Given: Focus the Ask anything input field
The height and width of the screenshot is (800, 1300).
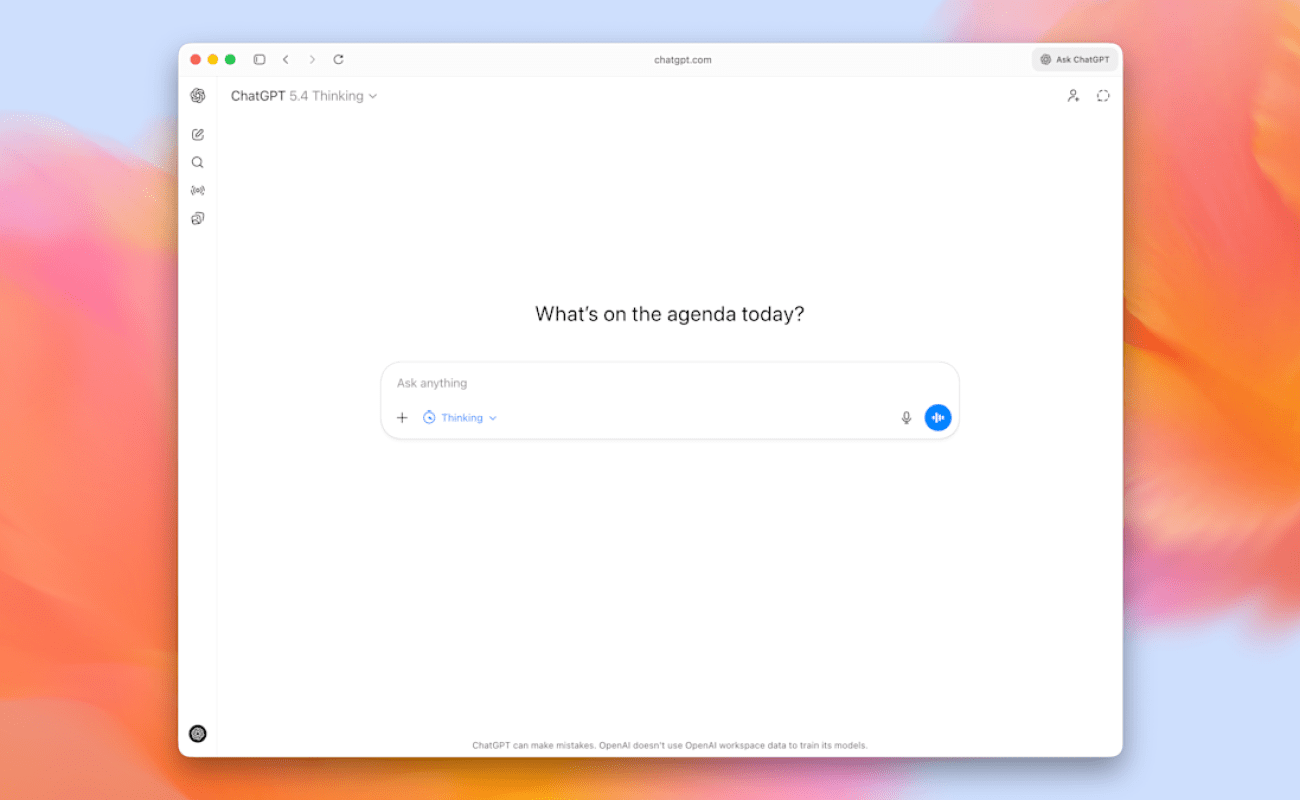Looking at the screenshot, I should coord(660,383).
